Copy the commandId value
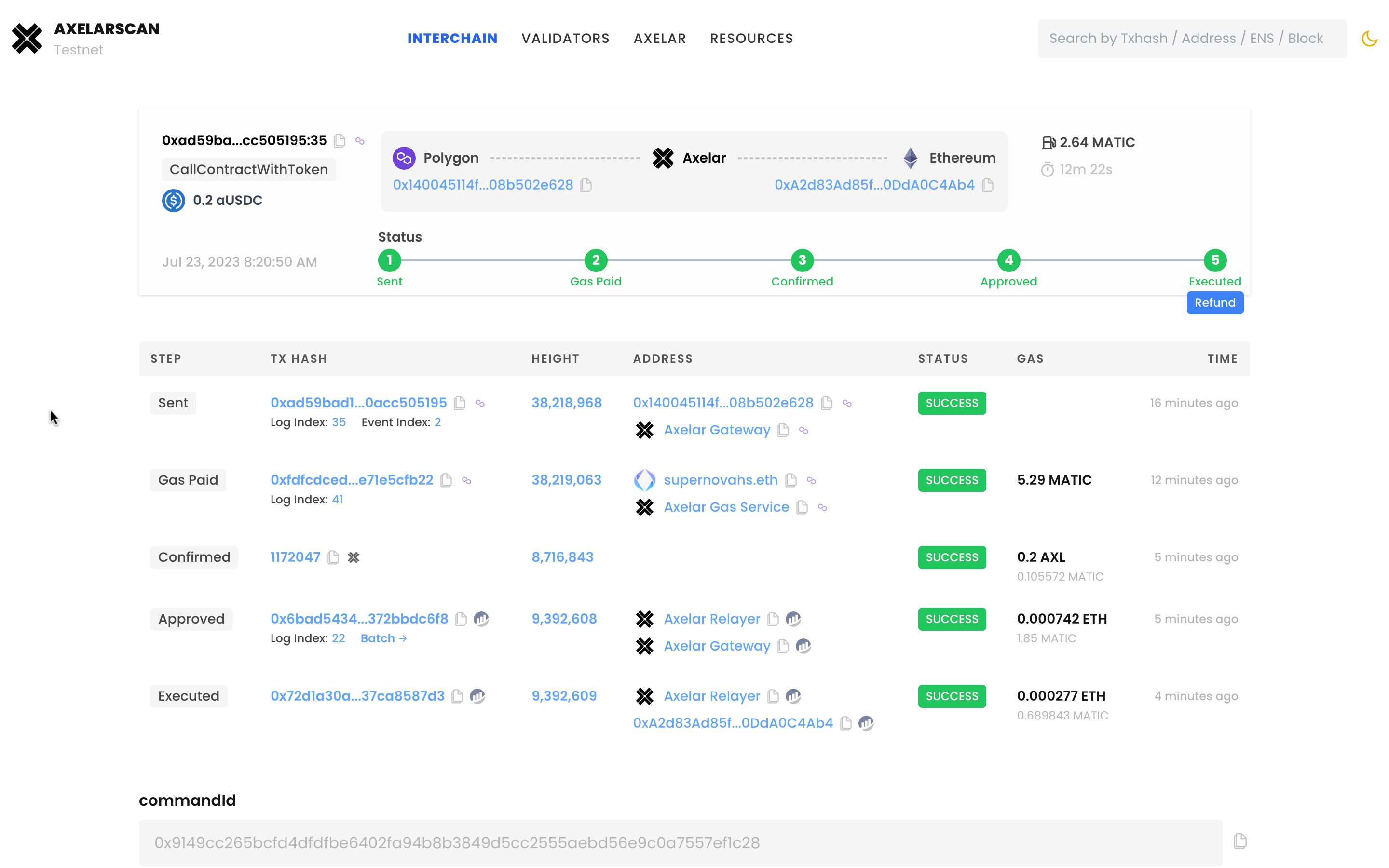The width and height of the screenshot is (1389, 868). tap(1240, 841)
